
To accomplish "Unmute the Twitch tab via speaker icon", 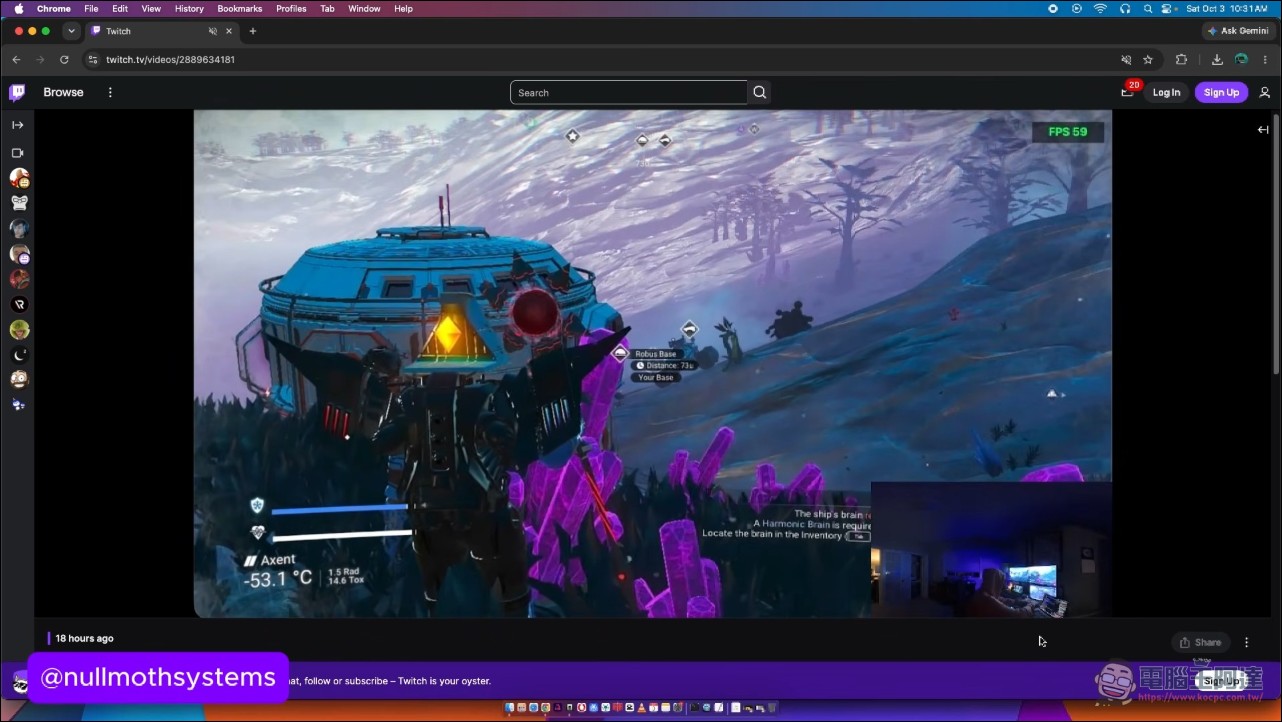I will click(213, 31).
